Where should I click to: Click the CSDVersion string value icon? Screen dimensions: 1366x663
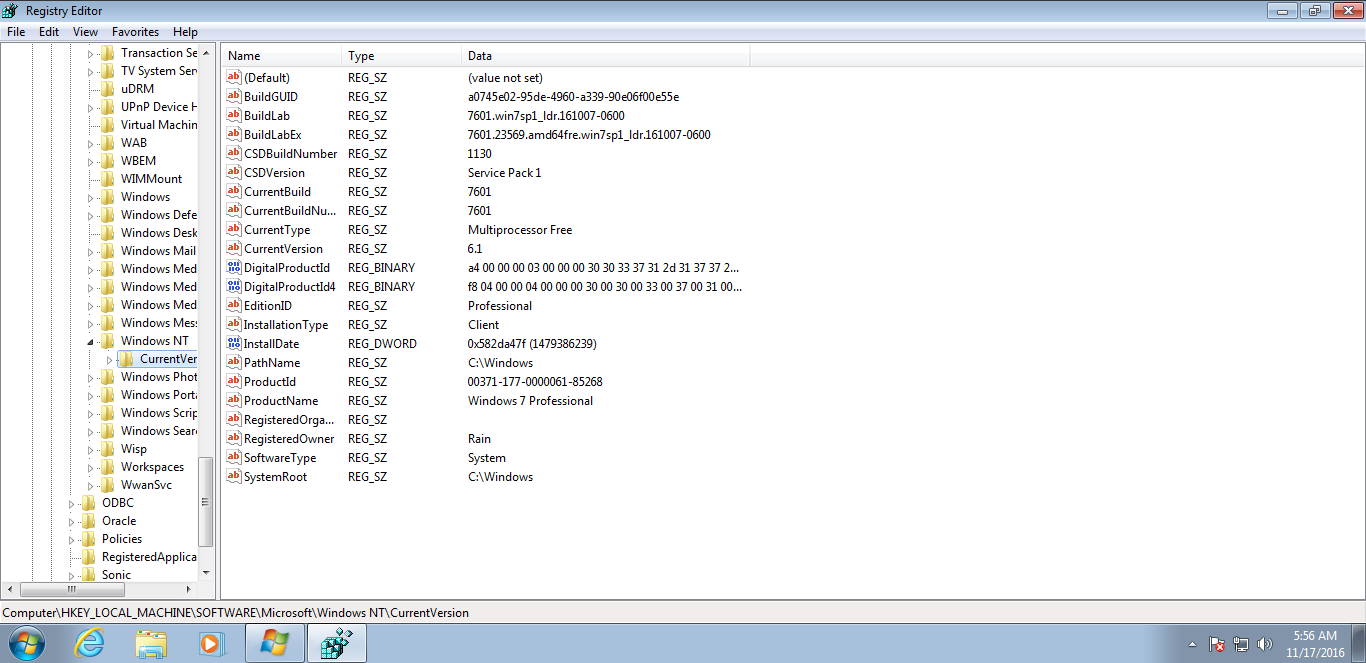(234, 173)
